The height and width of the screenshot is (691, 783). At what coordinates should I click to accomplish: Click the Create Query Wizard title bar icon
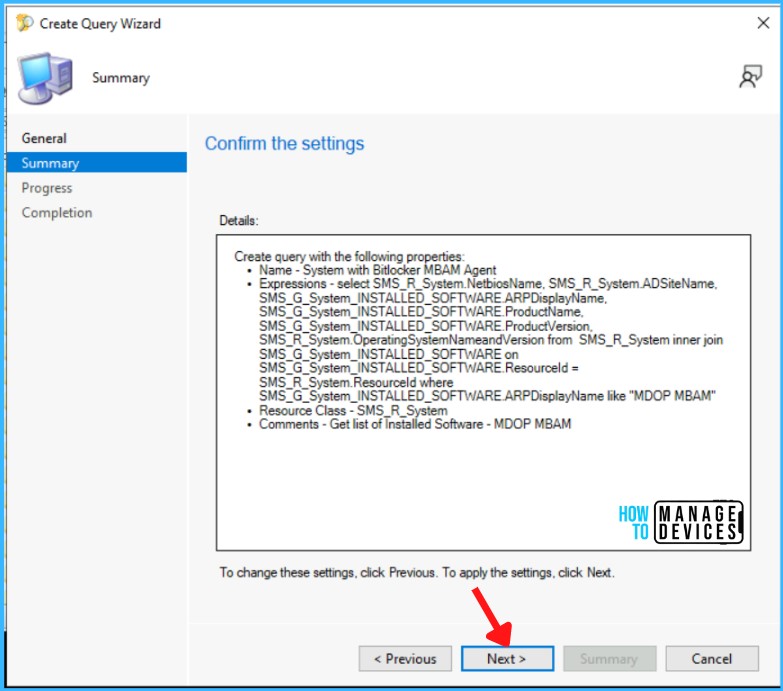(x=24, y=23)
